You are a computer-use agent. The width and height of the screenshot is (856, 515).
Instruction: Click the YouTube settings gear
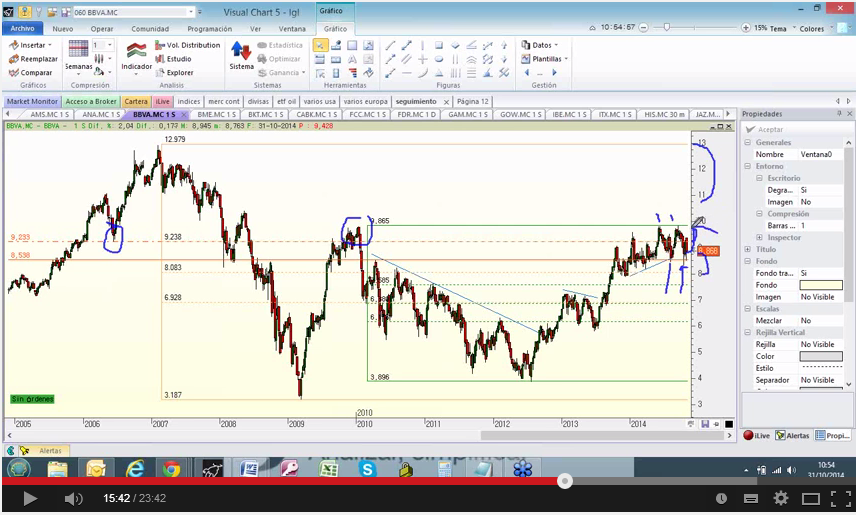tap(781, 498)
